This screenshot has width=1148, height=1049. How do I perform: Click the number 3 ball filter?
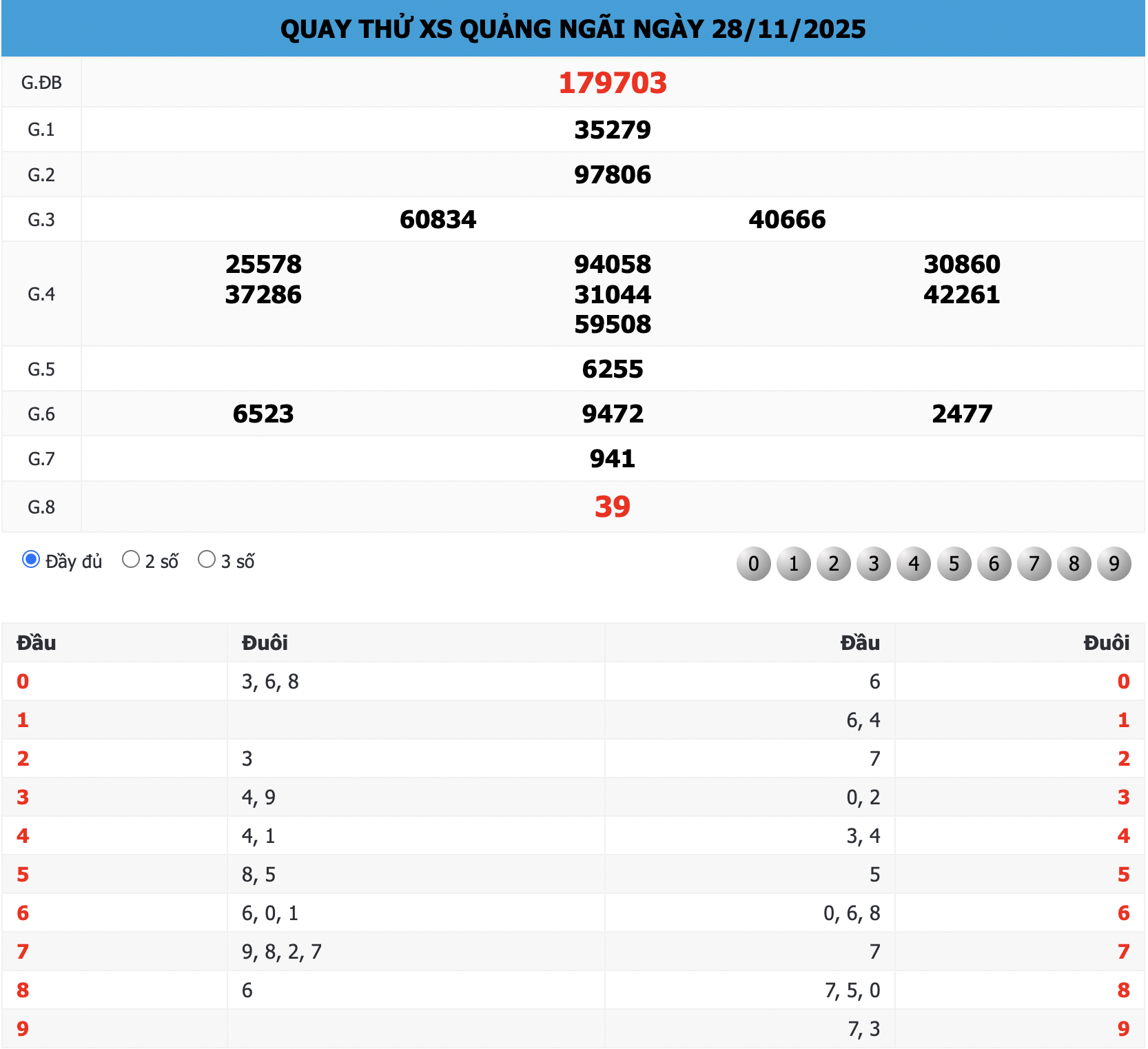coord(874,564)
